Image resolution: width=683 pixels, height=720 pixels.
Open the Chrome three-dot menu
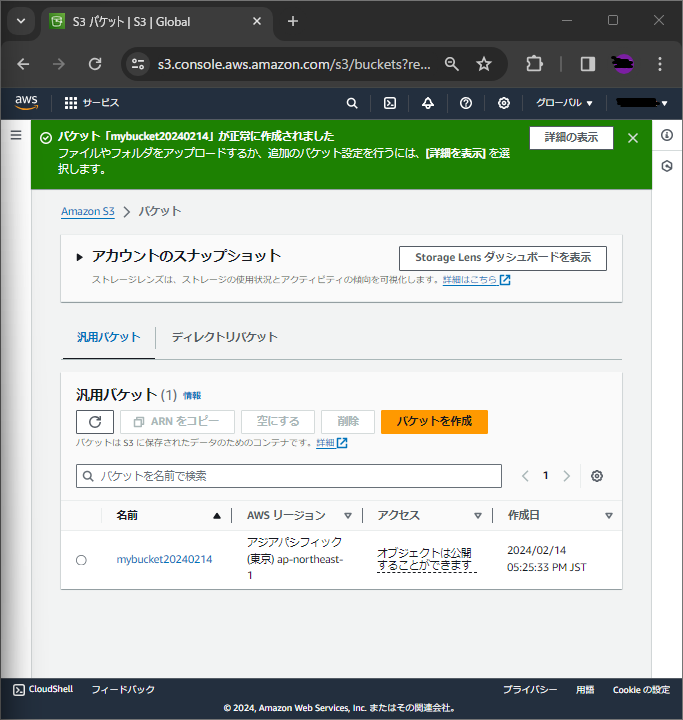click(660, 64)
